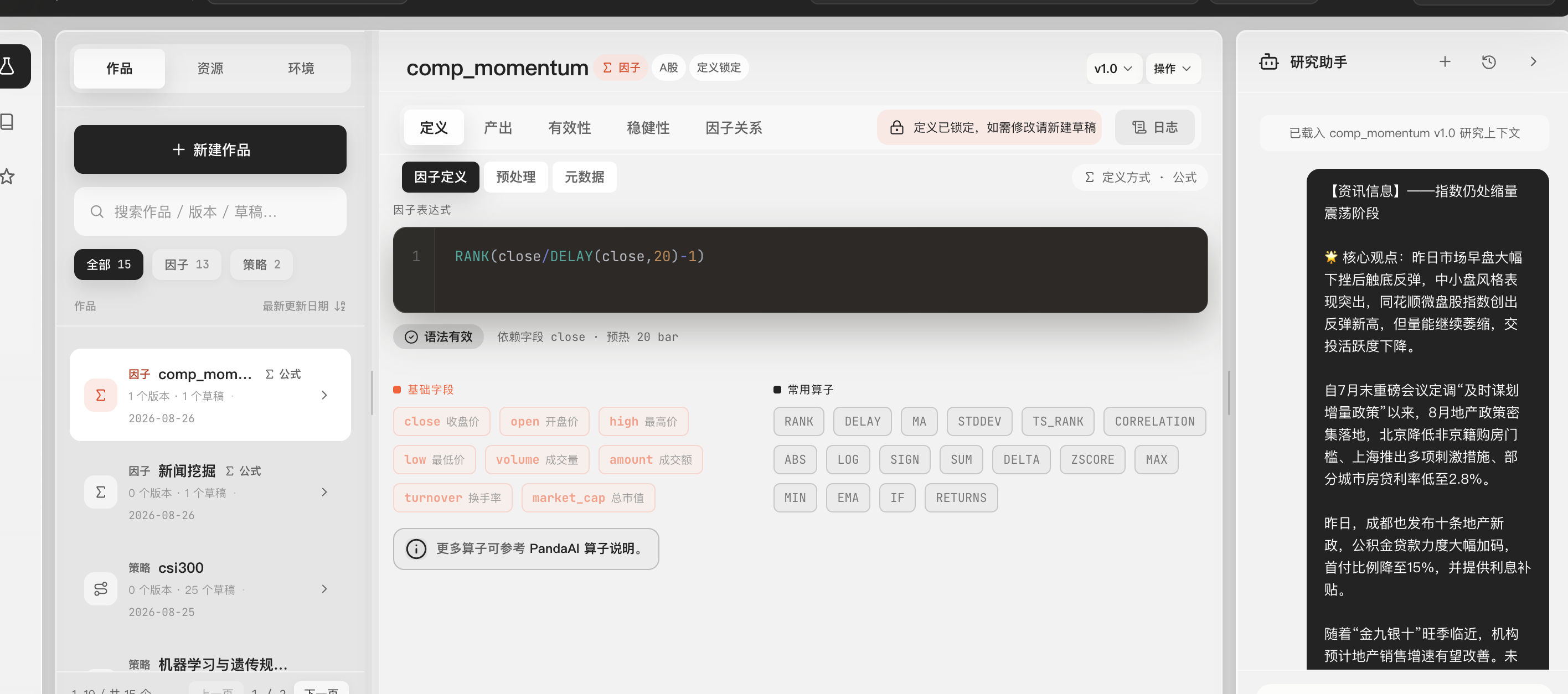
Task: Click the star favorites sidebar icon
Action: pyautogui.click(x=7, y=177)
